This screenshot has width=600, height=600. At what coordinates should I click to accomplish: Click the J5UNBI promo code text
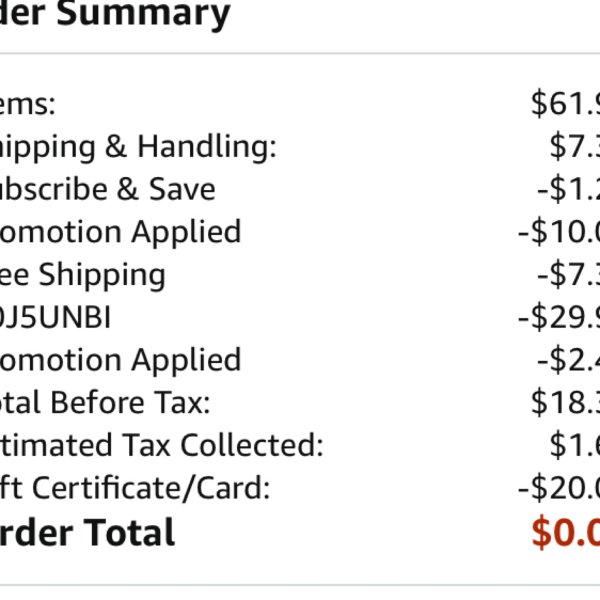(55, 318)
